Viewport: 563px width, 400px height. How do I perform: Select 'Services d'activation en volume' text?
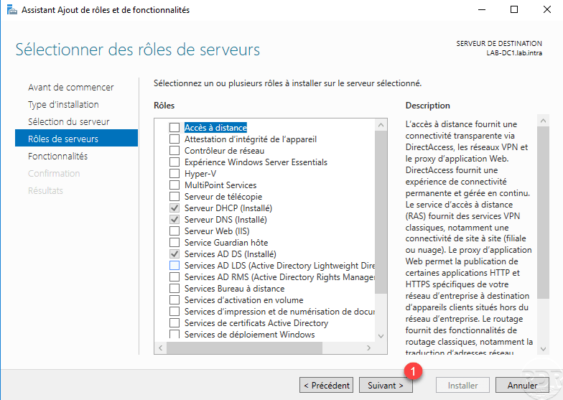(x=244, y=300)
